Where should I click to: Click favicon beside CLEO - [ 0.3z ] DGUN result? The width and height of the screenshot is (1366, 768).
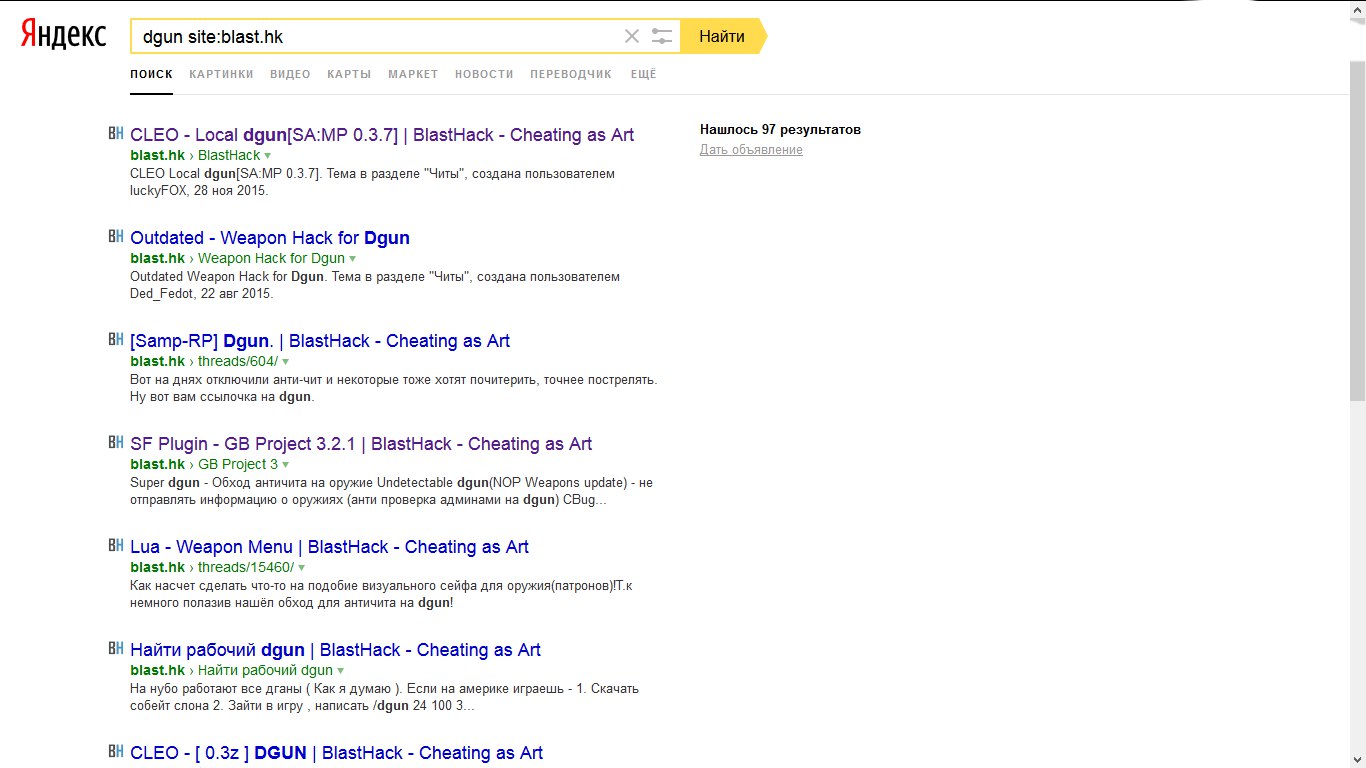pyautogui.click(x=115, y=751)
